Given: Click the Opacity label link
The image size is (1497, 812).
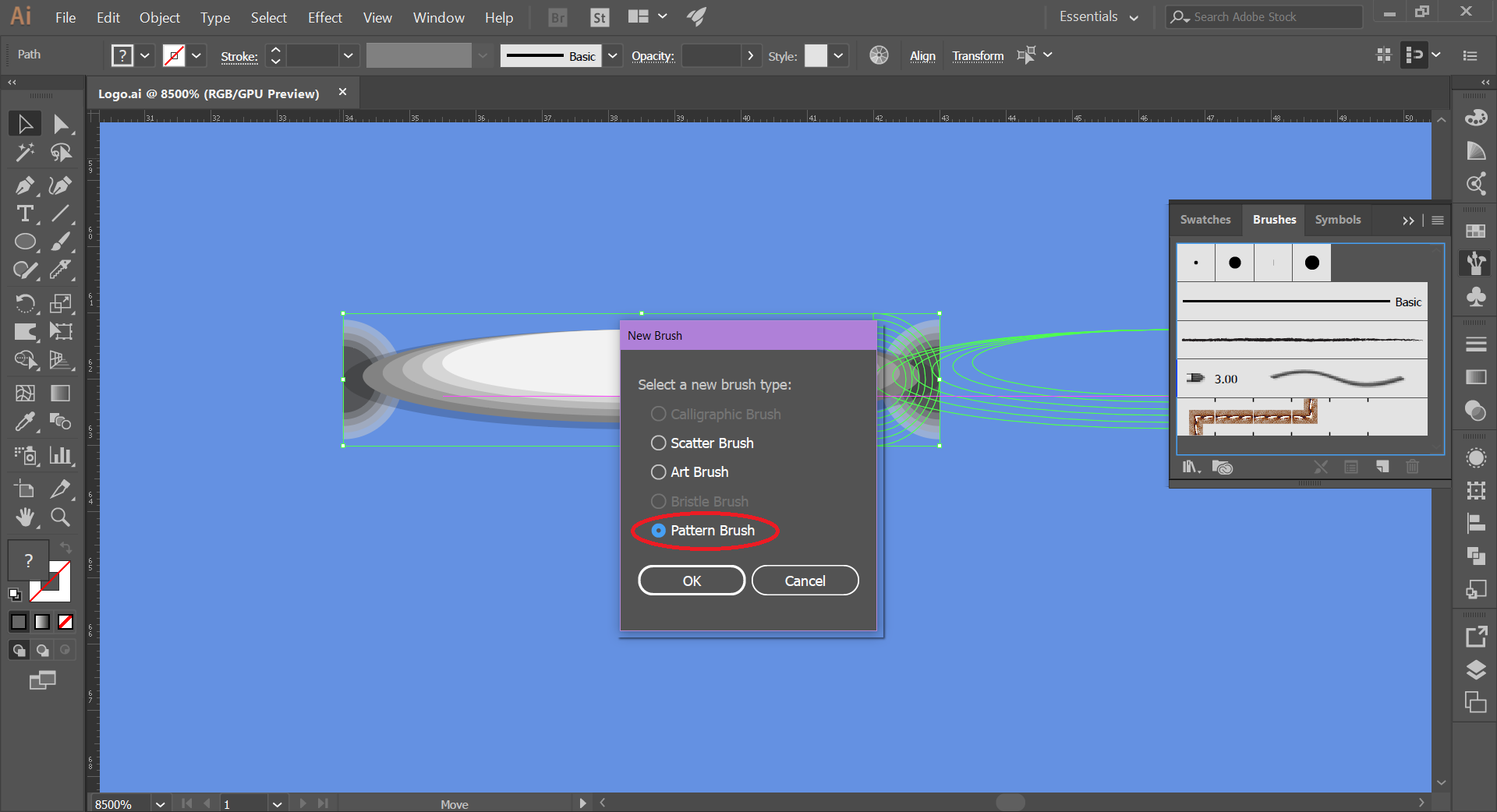Looking at the screenshot, I should [x=653, y=56].
